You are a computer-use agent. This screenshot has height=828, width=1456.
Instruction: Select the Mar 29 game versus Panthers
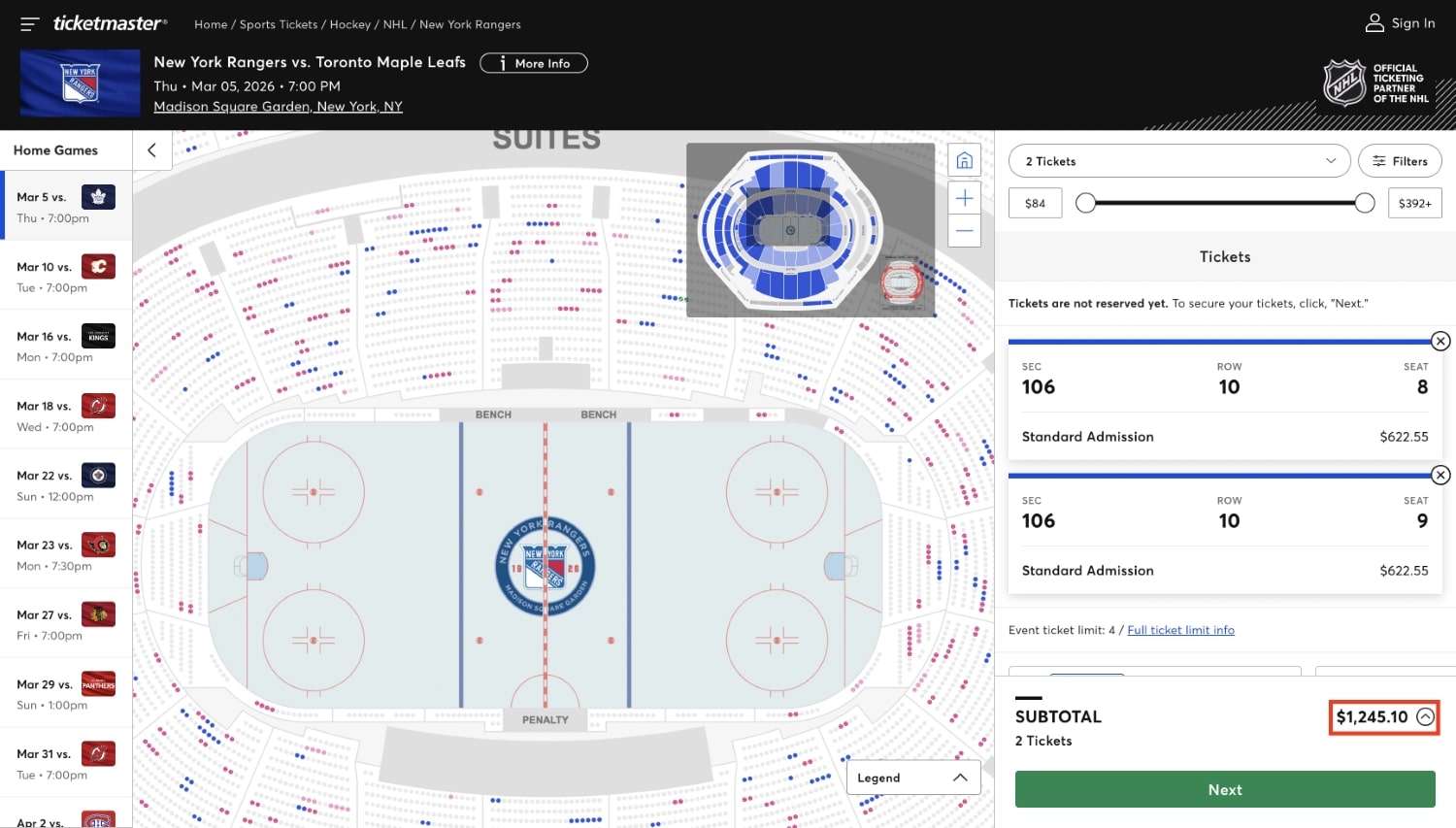tap(66, 694)
